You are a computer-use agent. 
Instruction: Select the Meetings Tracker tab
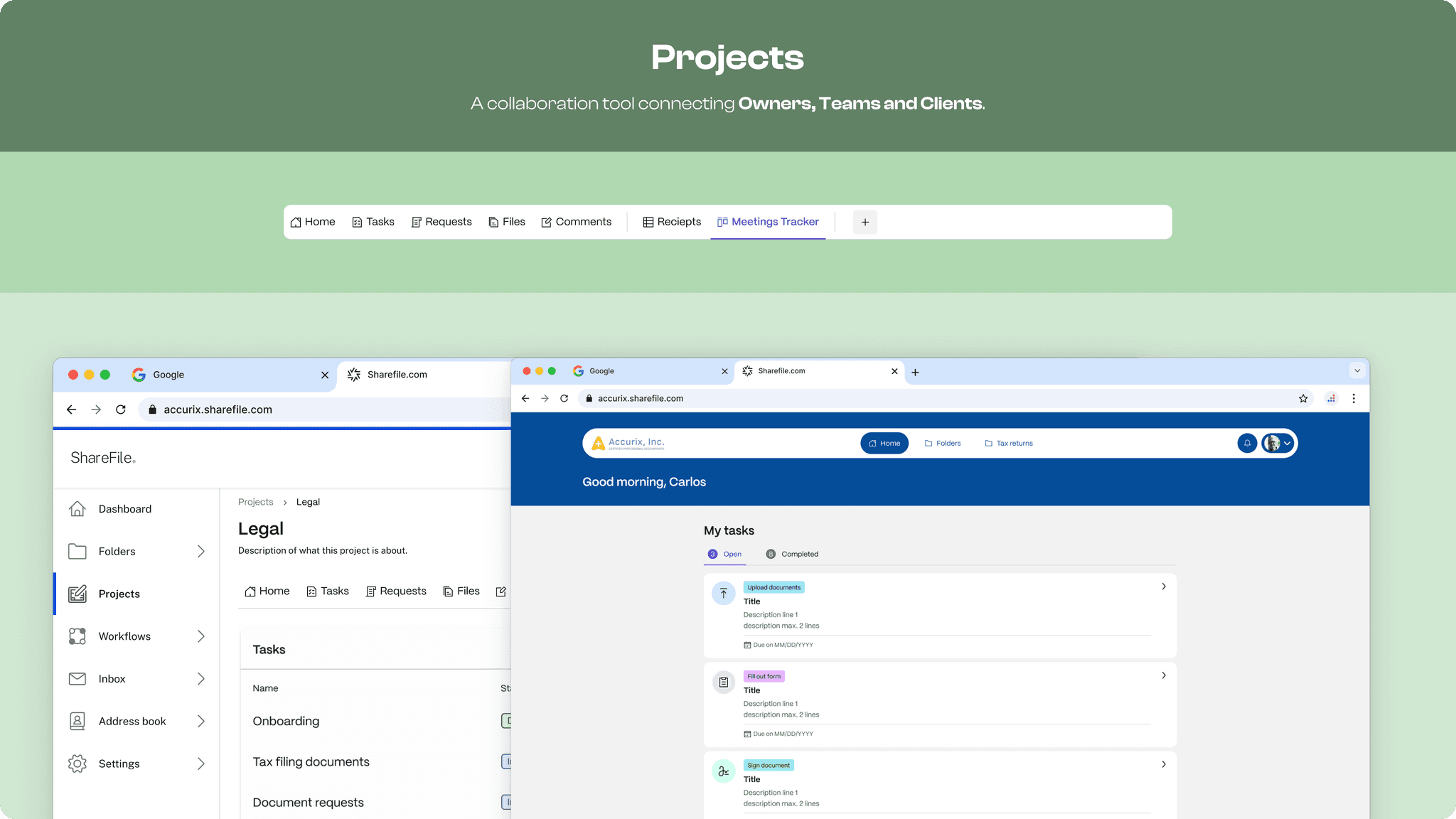point(768,222)
